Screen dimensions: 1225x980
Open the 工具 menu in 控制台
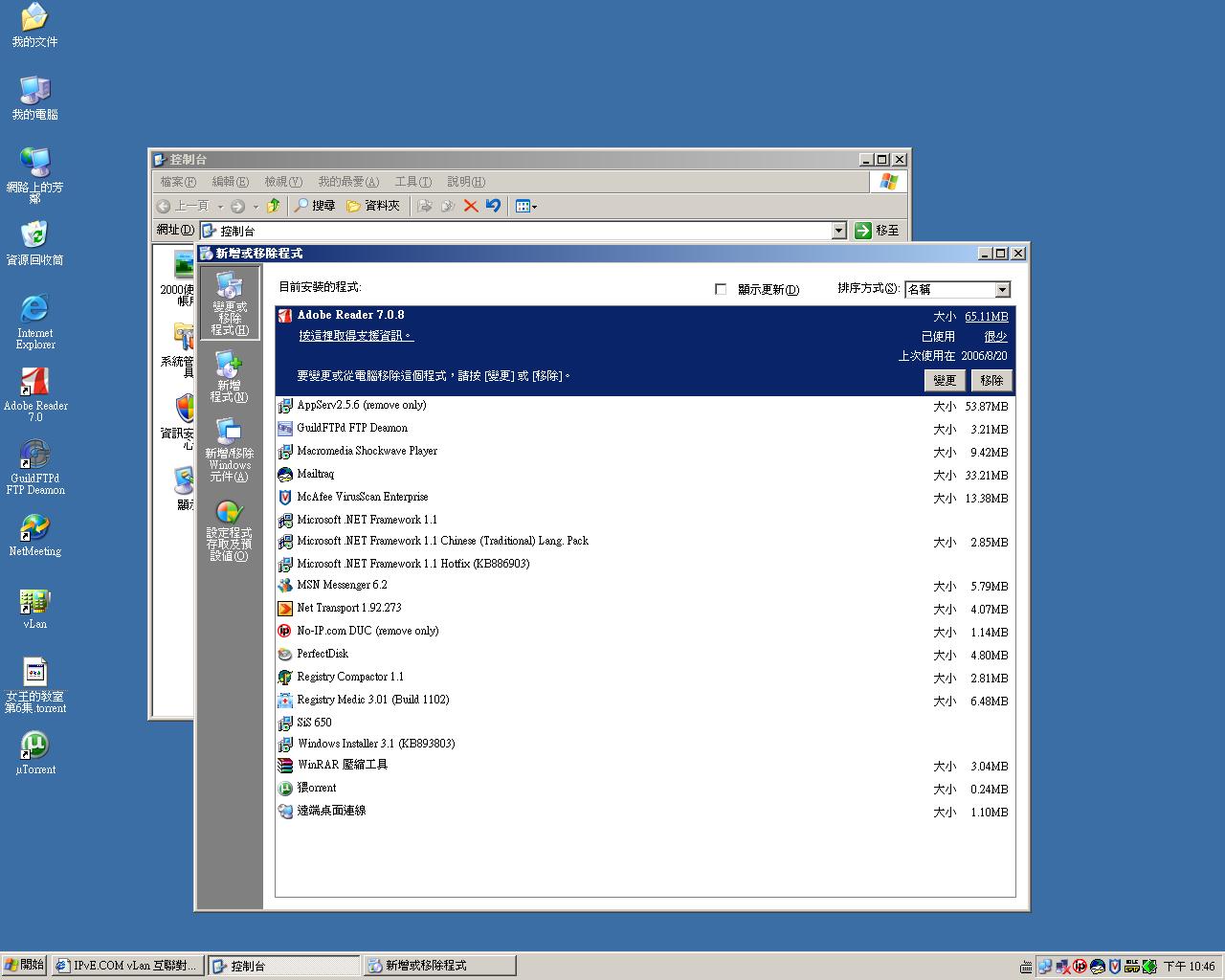tap(413, 182)
